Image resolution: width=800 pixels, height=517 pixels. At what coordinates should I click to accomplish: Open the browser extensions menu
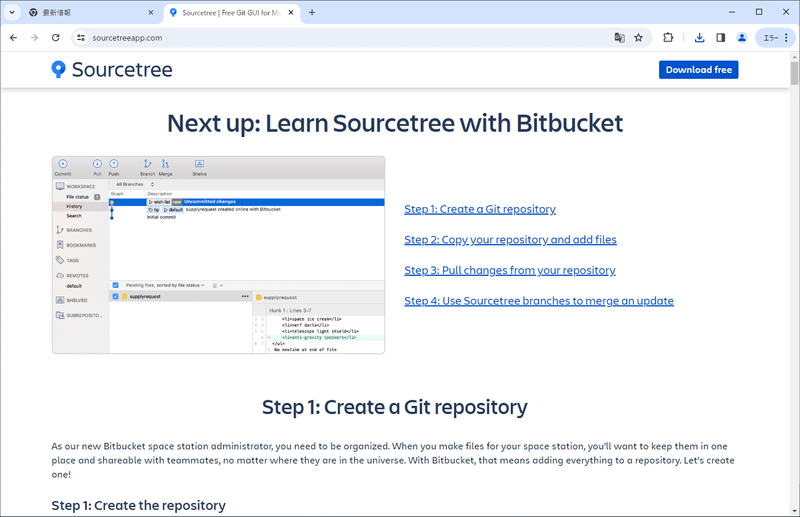tap(668, 38)
